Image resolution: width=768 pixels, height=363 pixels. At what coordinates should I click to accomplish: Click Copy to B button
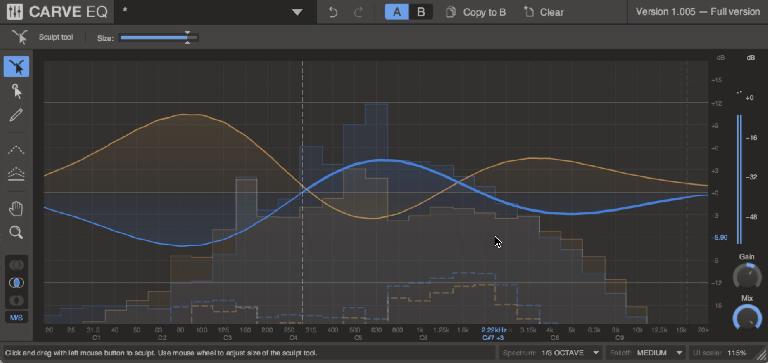(476, 12)
